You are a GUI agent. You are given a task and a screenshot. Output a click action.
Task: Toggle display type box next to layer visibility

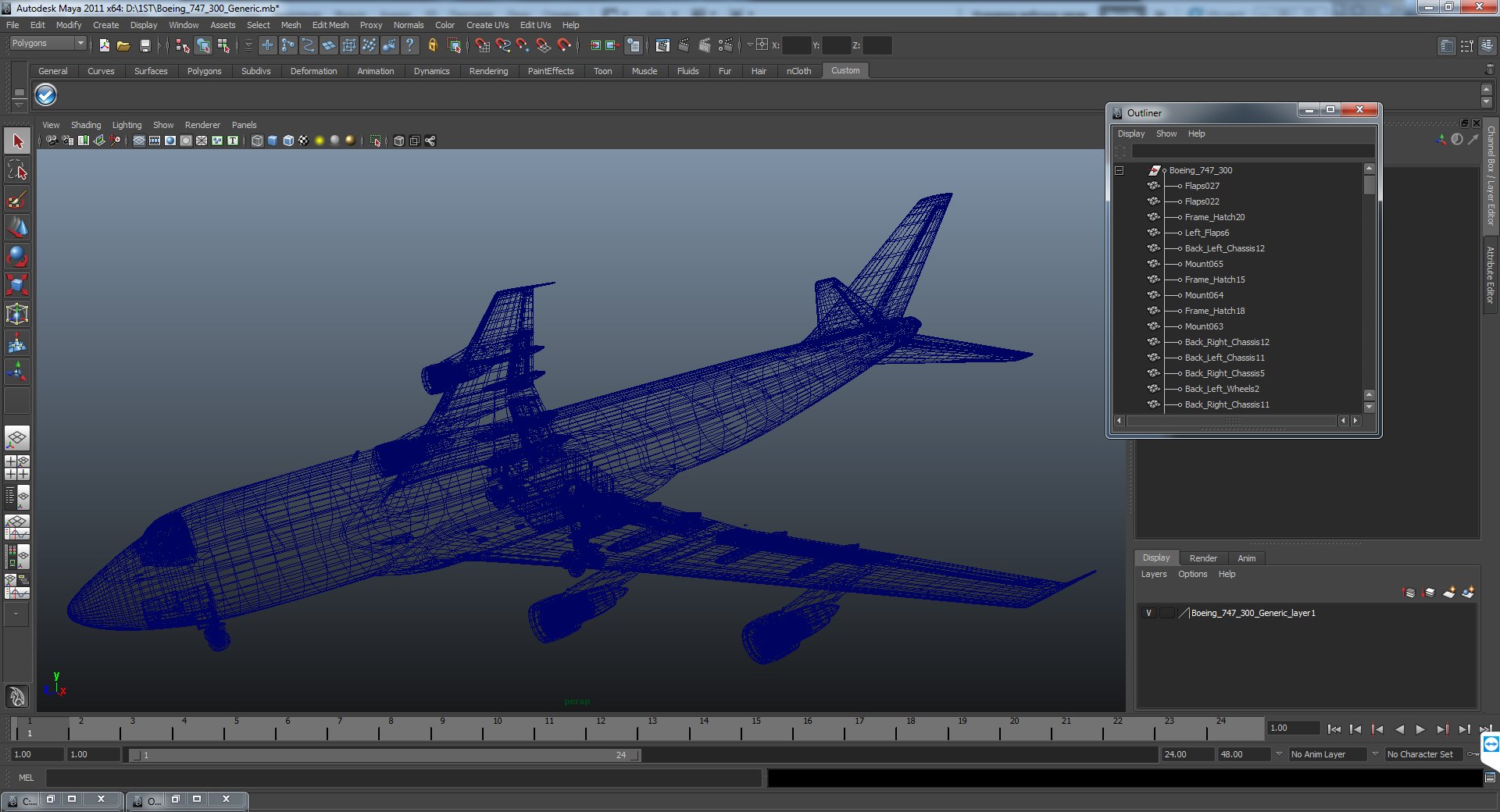(x=1166, y=613)
